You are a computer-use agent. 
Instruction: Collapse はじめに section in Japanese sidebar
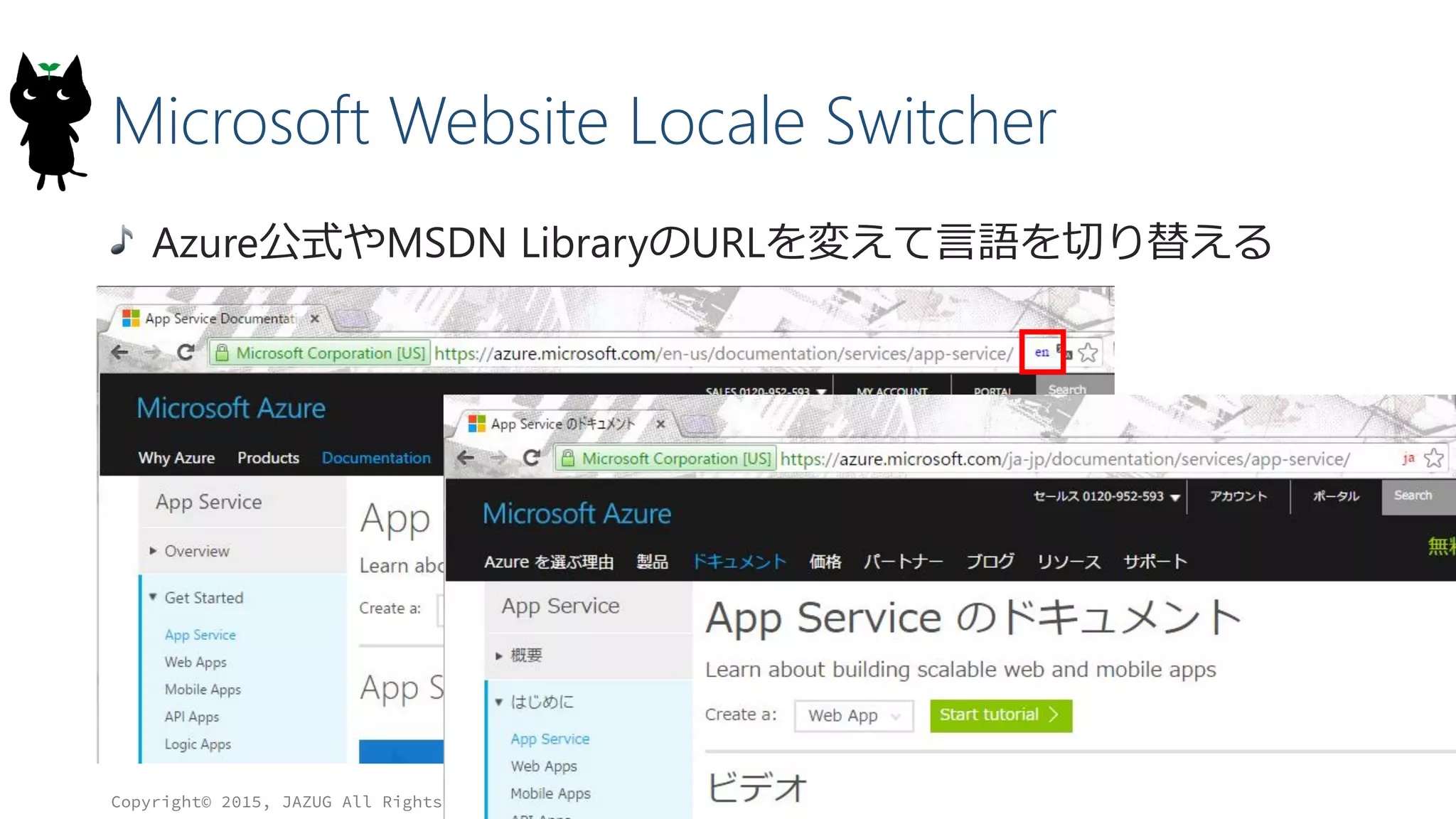[x=535, y=702]
